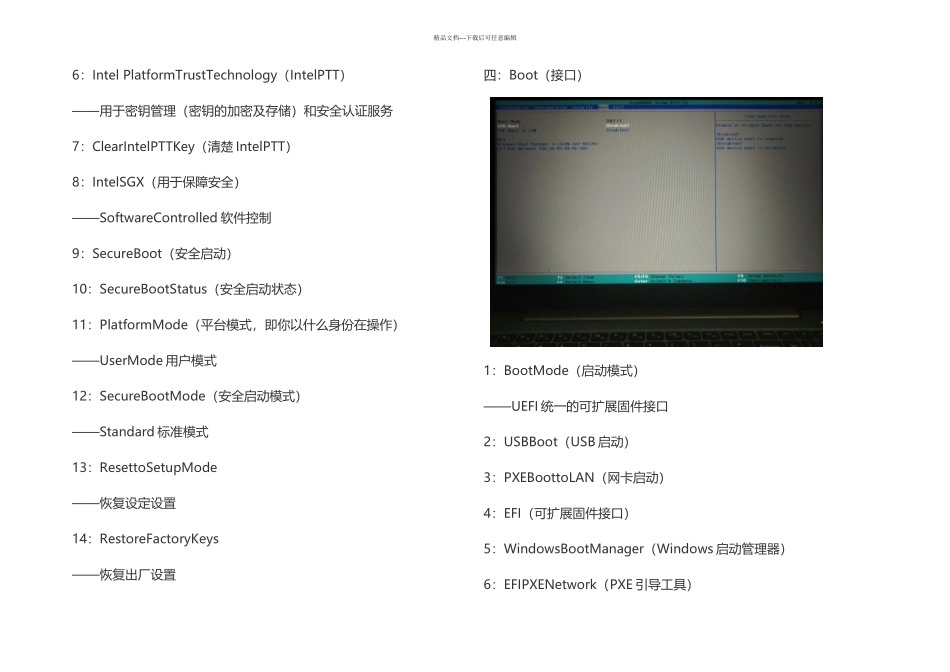Image resolution: width=950 pixels, height=672 pixels.
Task: Click text '恢复出厂设置'
Action: [138, 575]
